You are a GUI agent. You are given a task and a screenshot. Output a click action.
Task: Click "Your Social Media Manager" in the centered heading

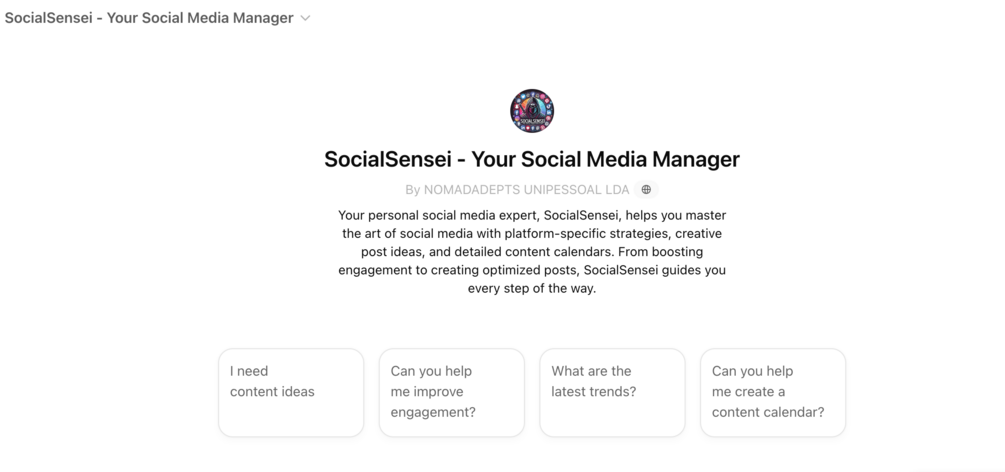[x=605, y=159]
